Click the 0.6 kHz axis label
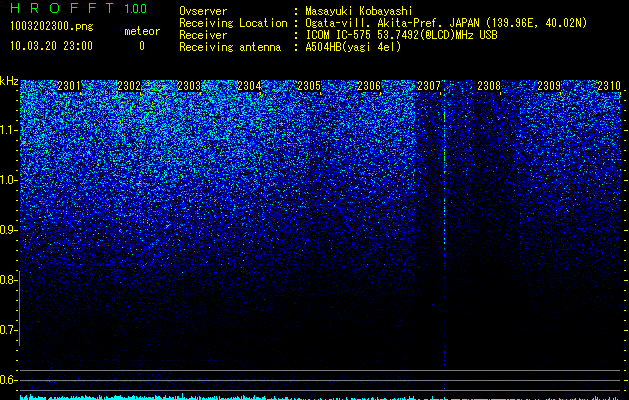629x400 pixels. [x=8, y=380]
